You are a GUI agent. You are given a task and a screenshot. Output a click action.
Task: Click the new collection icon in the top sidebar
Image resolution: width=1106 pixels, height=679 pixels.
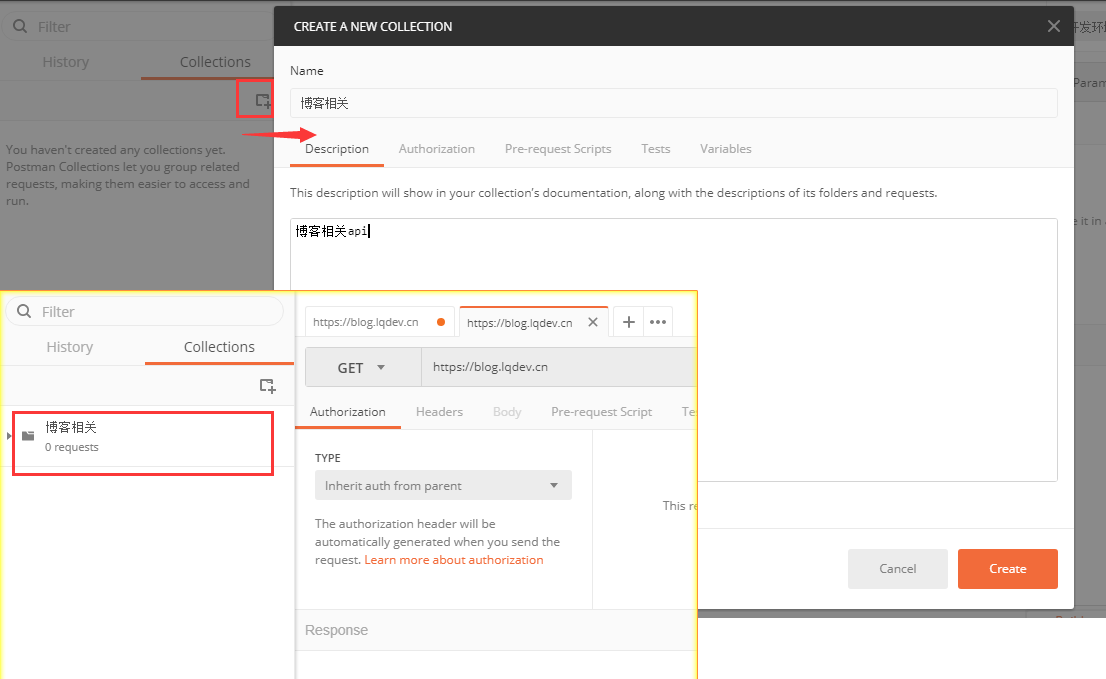point(262,101)
